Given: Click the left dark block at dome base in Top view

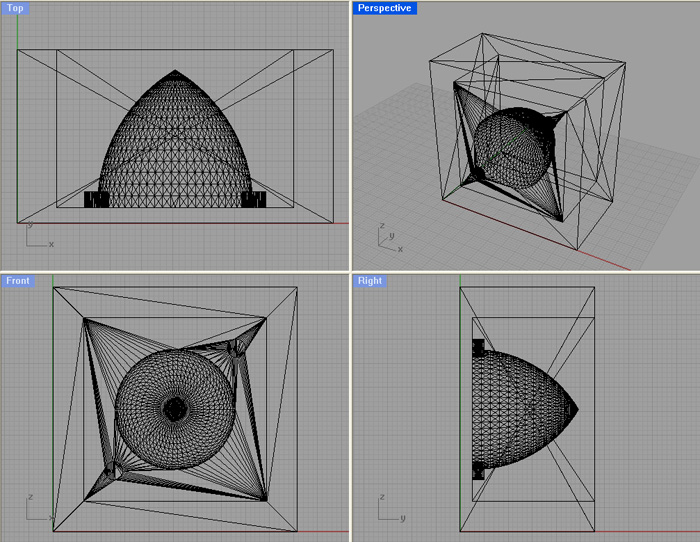Looking at the screenshot, I should (x=96, y=199).
